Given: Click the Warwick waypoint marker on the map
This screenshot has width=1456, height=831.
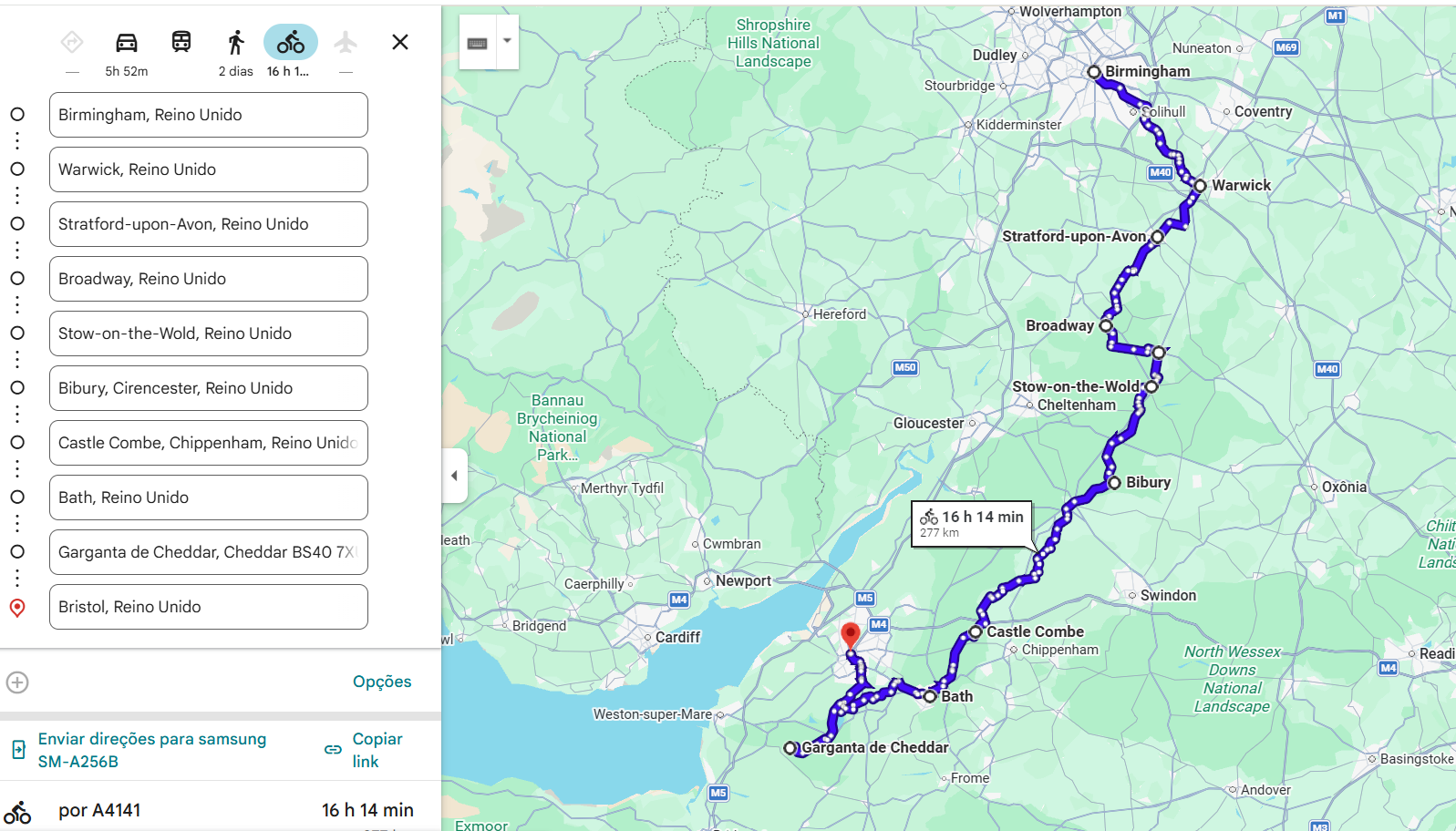Looking at the screenshot, I should click(x=1200, y=185).
